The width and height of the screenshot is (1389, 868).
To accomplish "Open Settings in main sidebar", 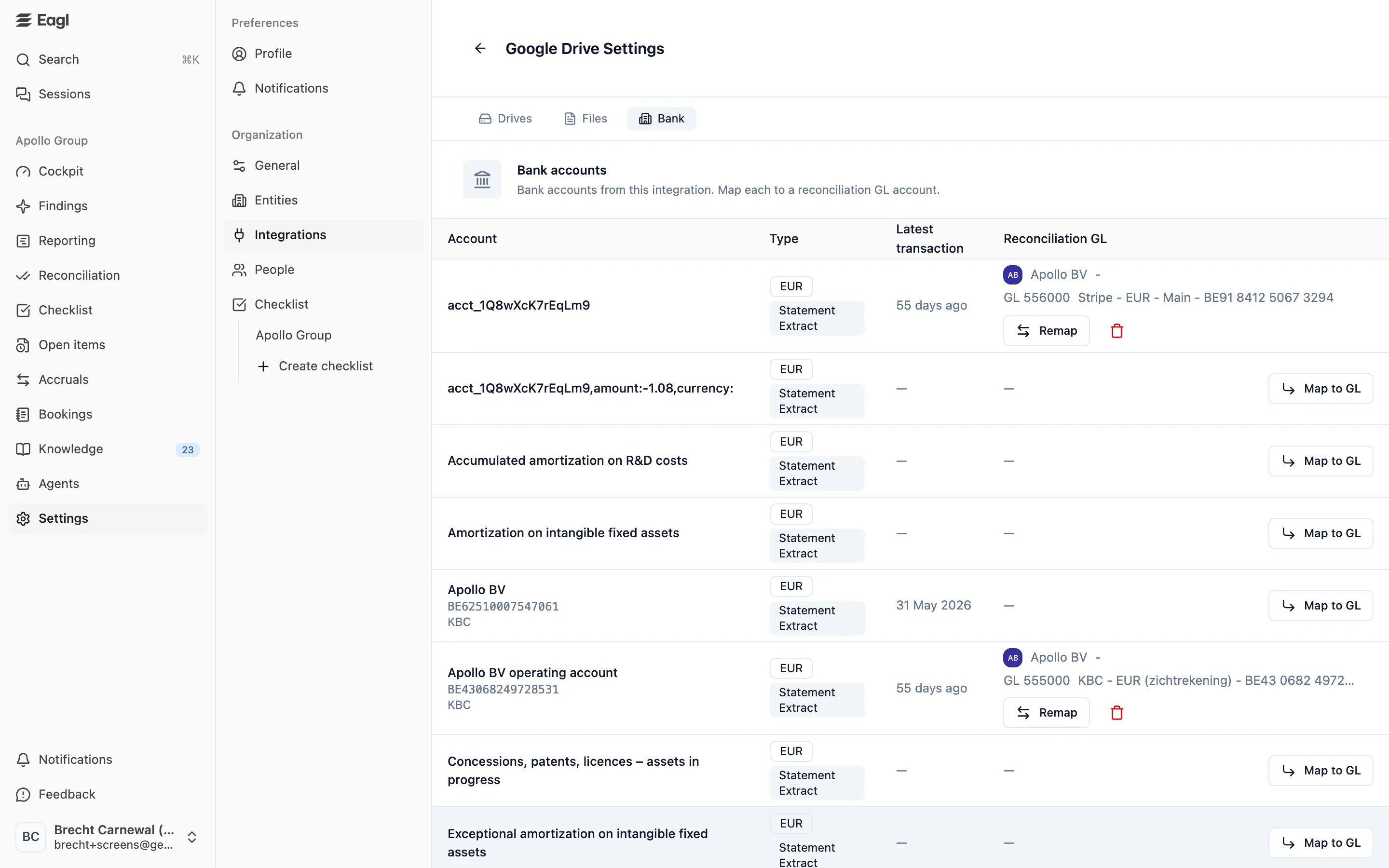I will point(108,519).
